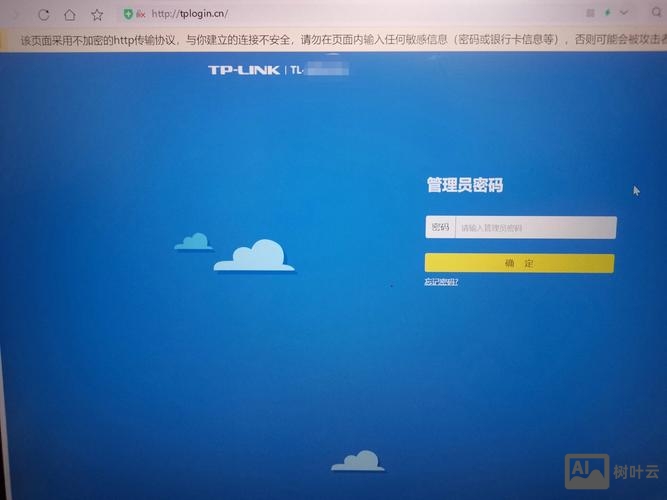Click the grid icon in address bar
Viewport: 667px width, 500px height.
[x=590, y=13]
